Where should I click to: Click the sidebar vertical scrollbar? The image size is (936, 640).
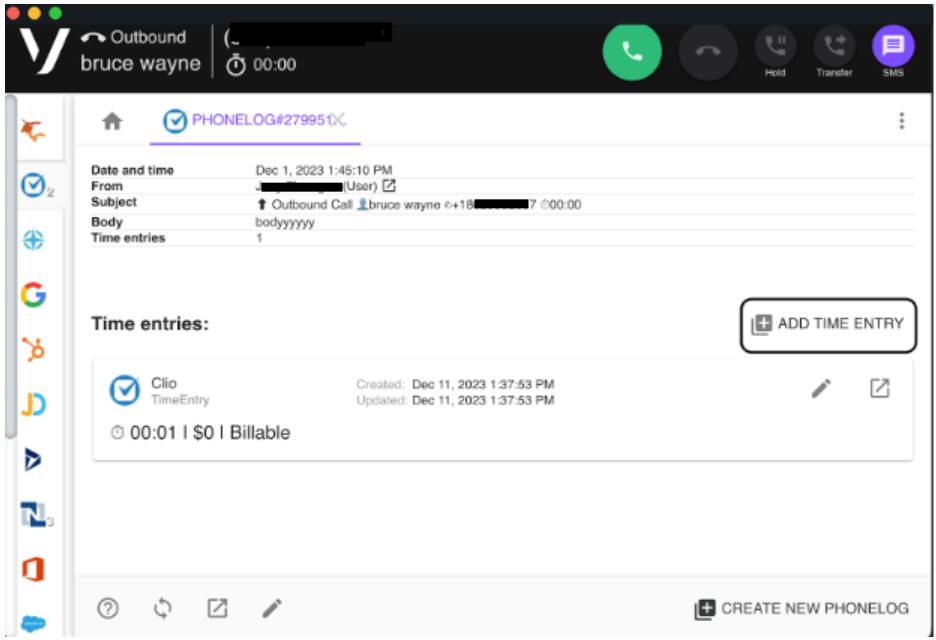(10, 267)
